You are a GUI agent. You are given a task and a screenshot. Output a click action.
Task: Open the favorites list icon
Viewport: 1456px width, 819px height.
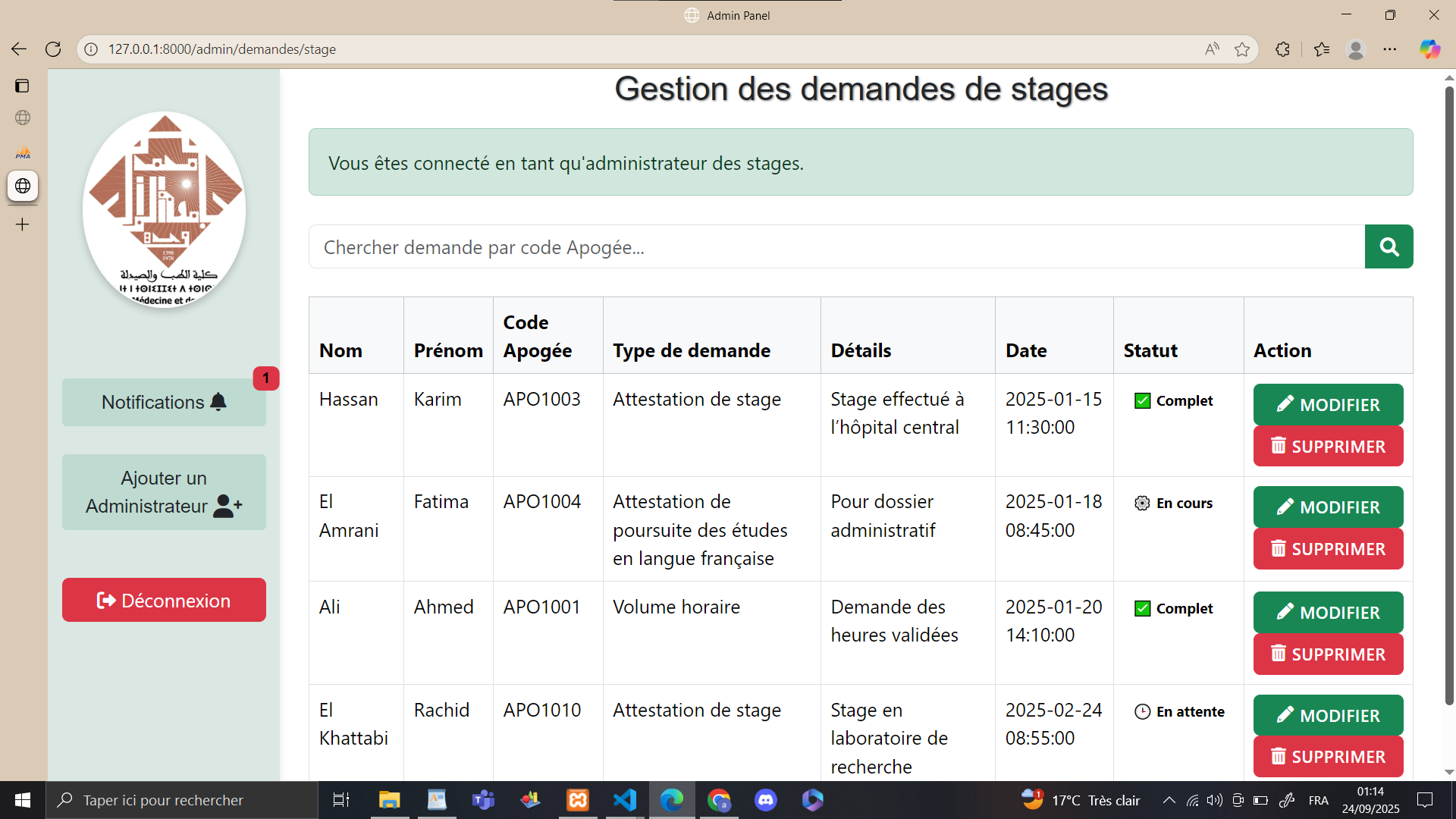click(x=1322, y=49)
